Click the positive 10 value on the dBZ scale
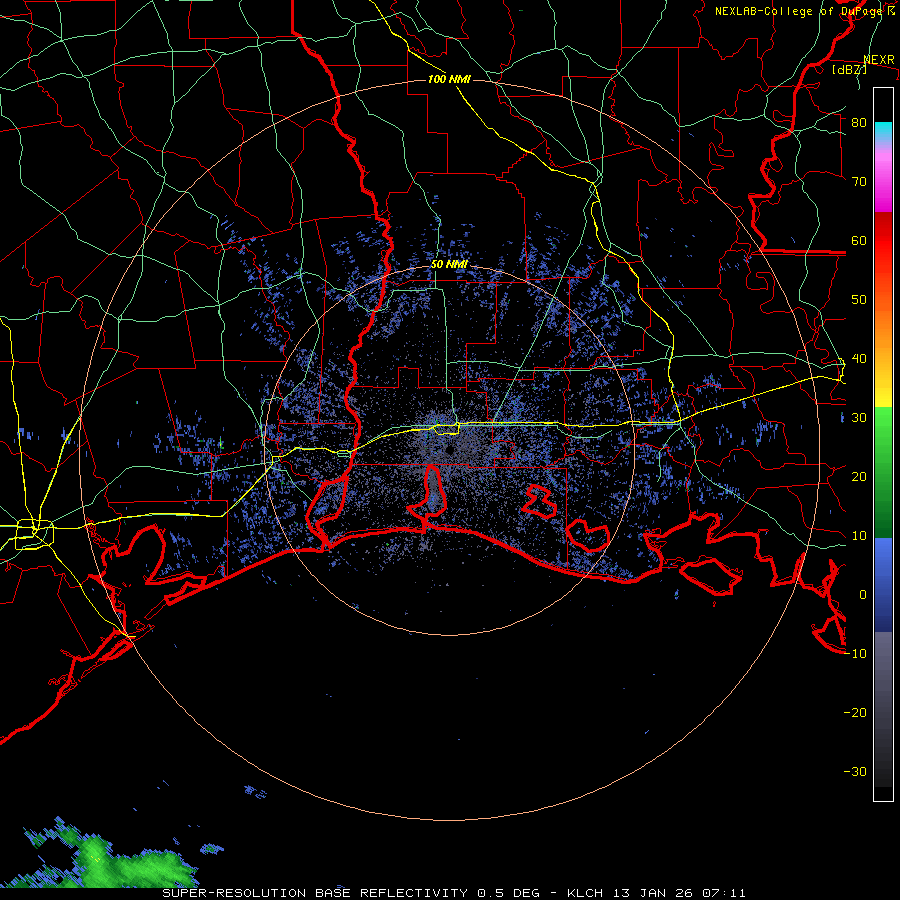This screenshot has width=900, height=900. pos(859,536)
